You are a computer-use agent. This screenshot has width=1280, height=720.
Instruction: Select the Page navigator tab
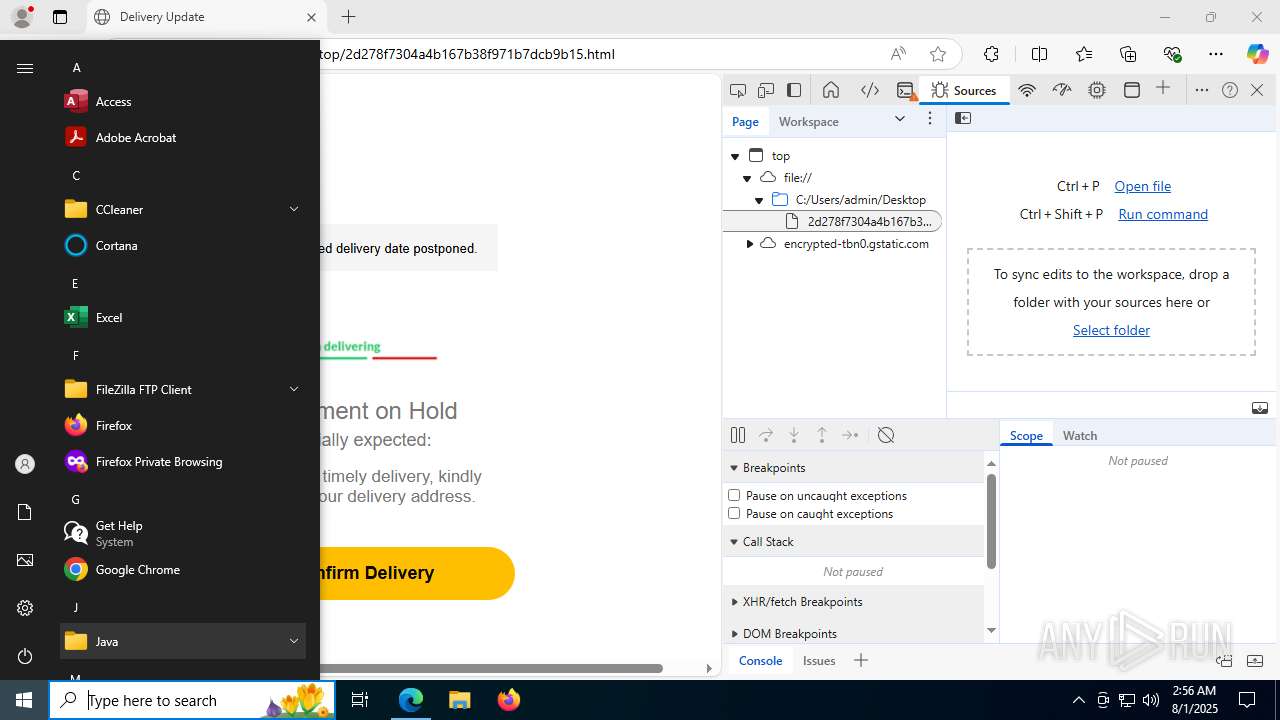[745, 121]
